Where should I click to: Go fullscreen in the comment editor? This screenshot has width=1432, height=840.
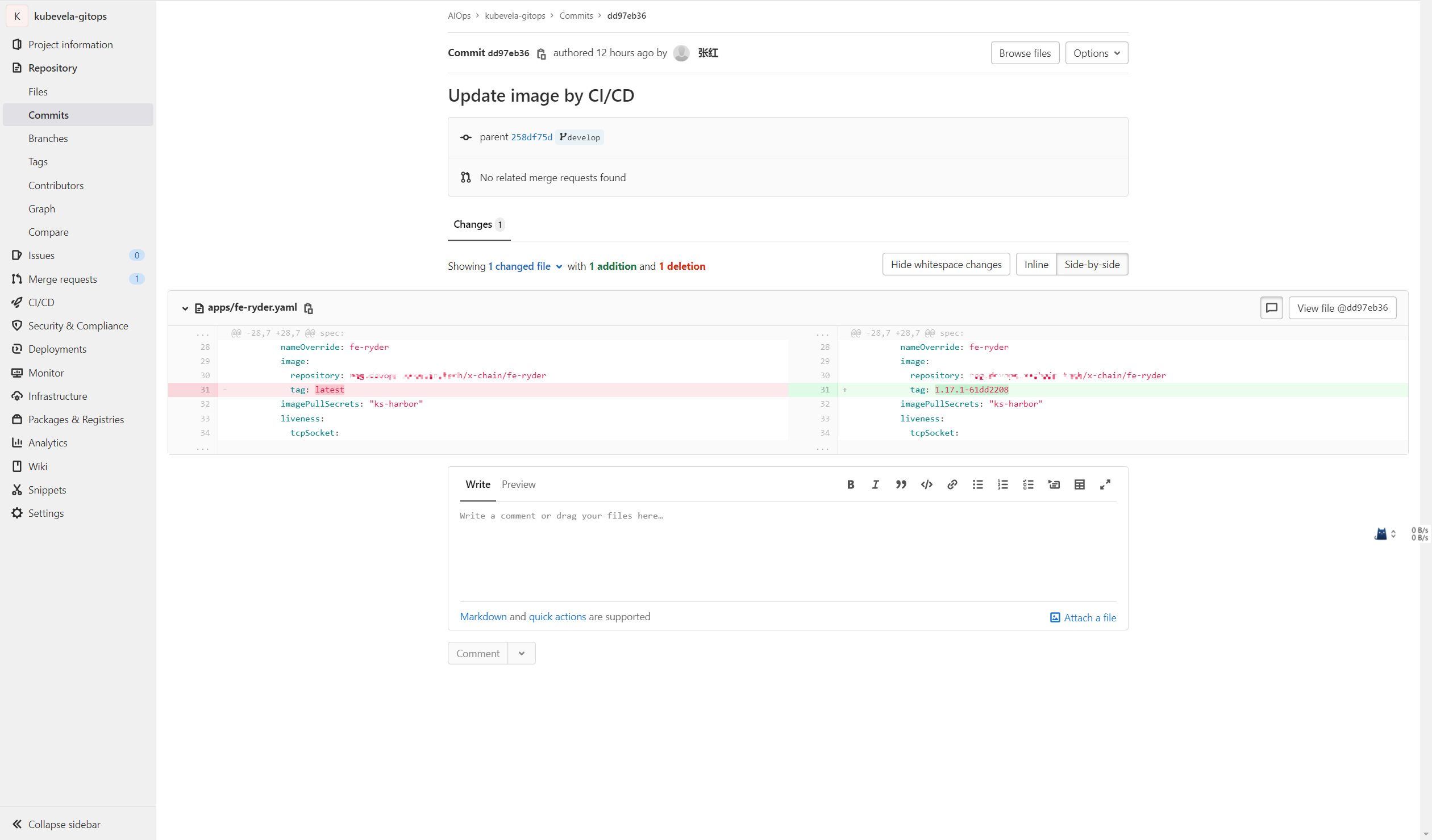[1105, 484]
